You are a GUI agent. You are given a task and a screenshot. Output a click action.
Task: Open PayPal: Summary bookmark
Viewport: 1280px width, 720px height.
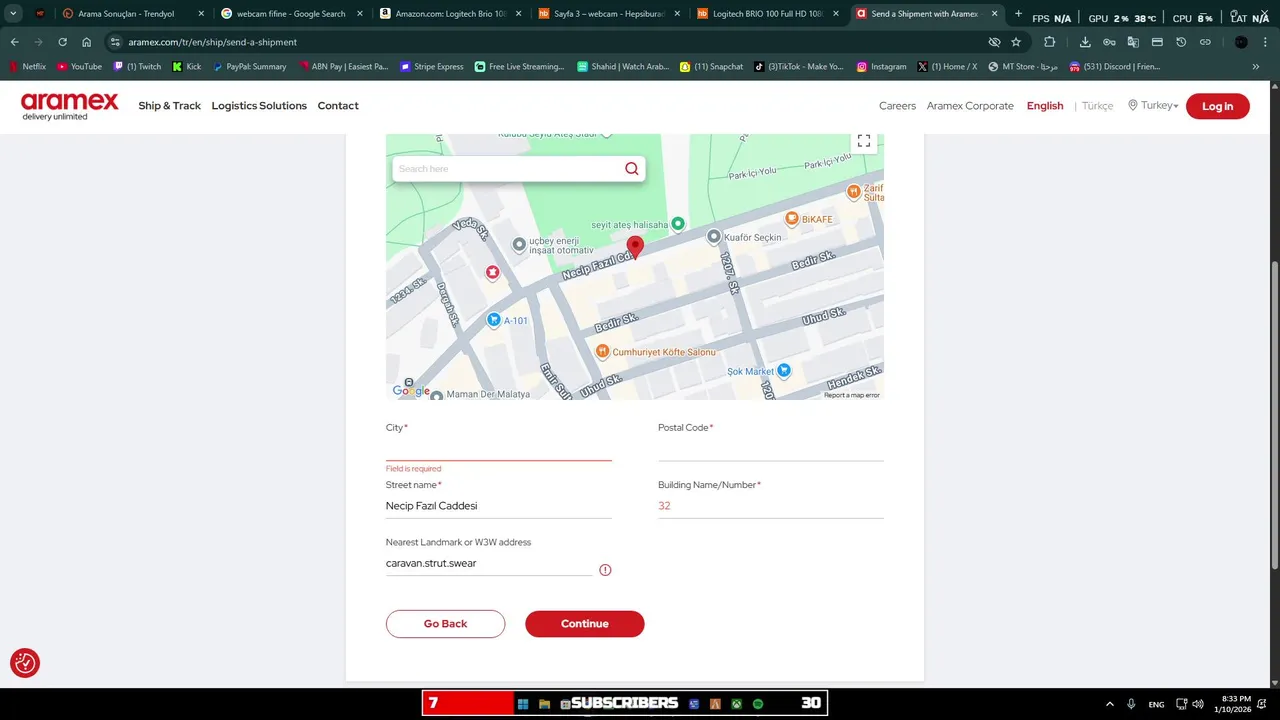click(x=249, y=67)
